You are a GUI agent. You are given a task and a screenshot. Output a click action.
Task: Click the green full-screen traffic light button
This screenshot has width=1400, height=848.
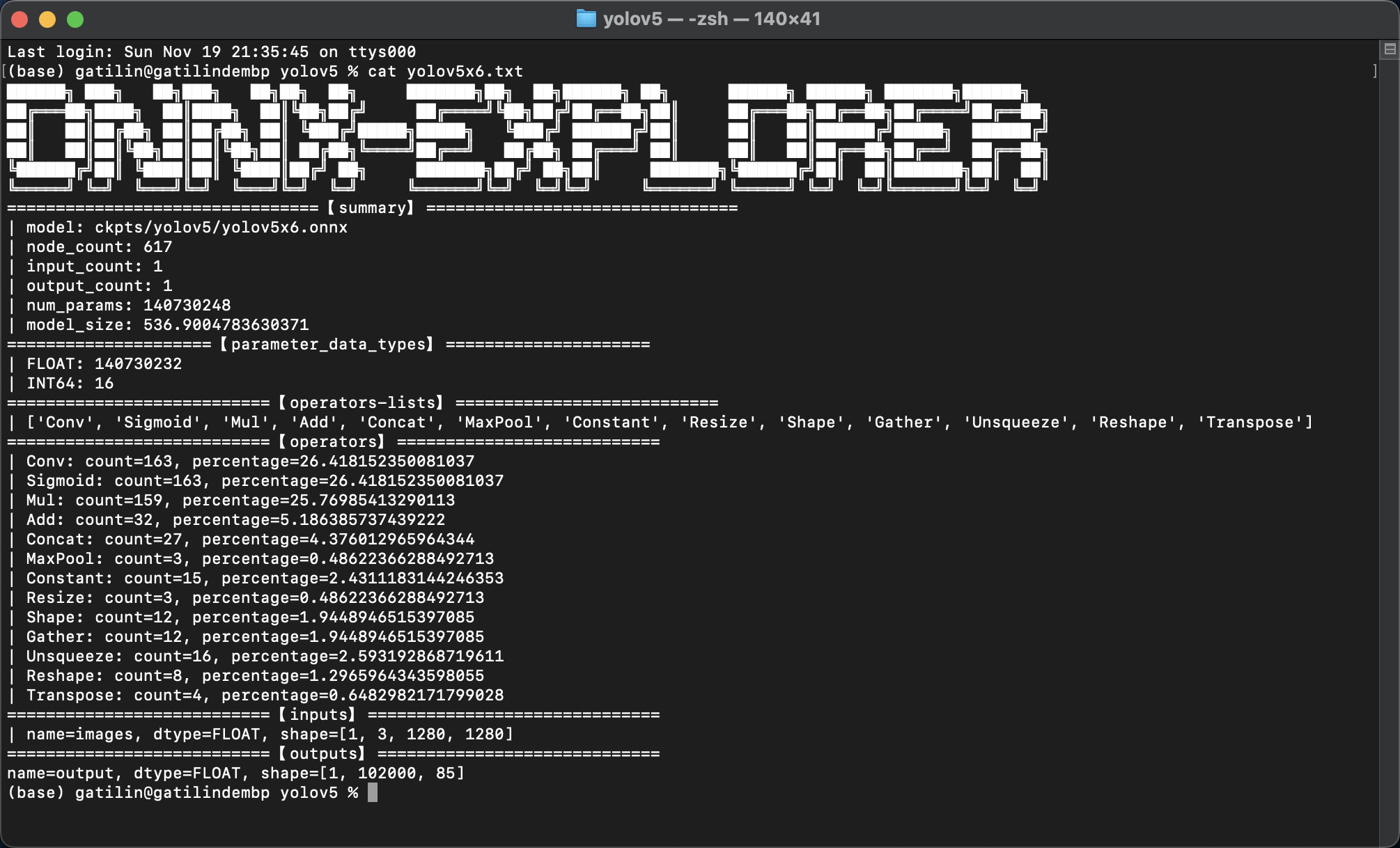pos(74,21)
